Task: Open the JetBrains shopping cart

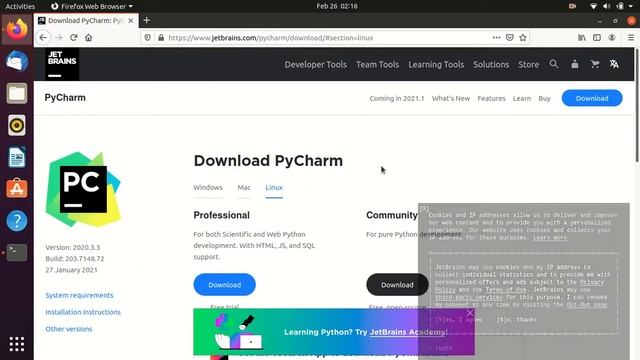Action: [x=595, y=64]
